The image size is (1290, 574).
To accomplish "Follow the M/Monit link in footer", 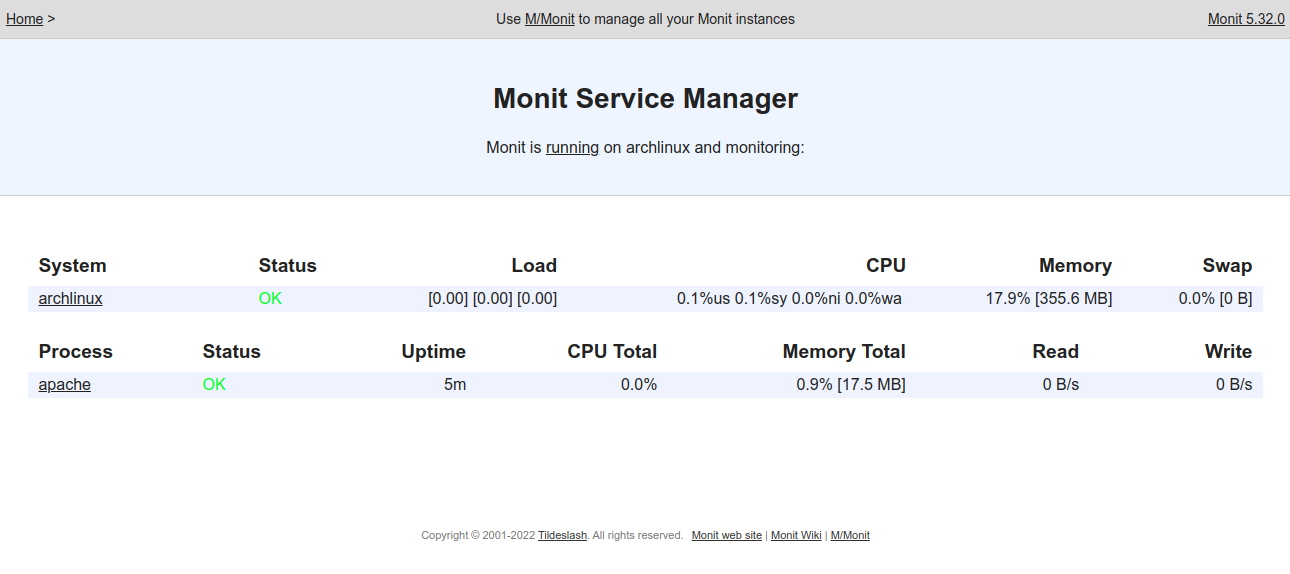I will pyautogui.click(x=850, y=535).
